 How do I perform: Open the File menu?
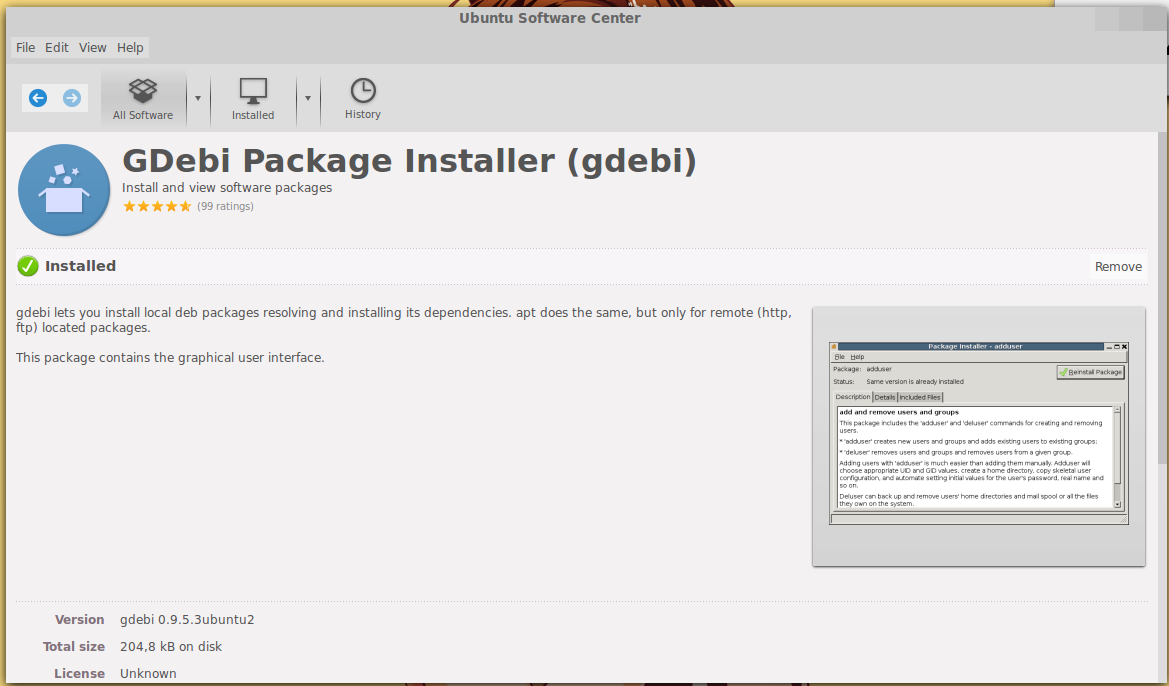pos(24,47)
